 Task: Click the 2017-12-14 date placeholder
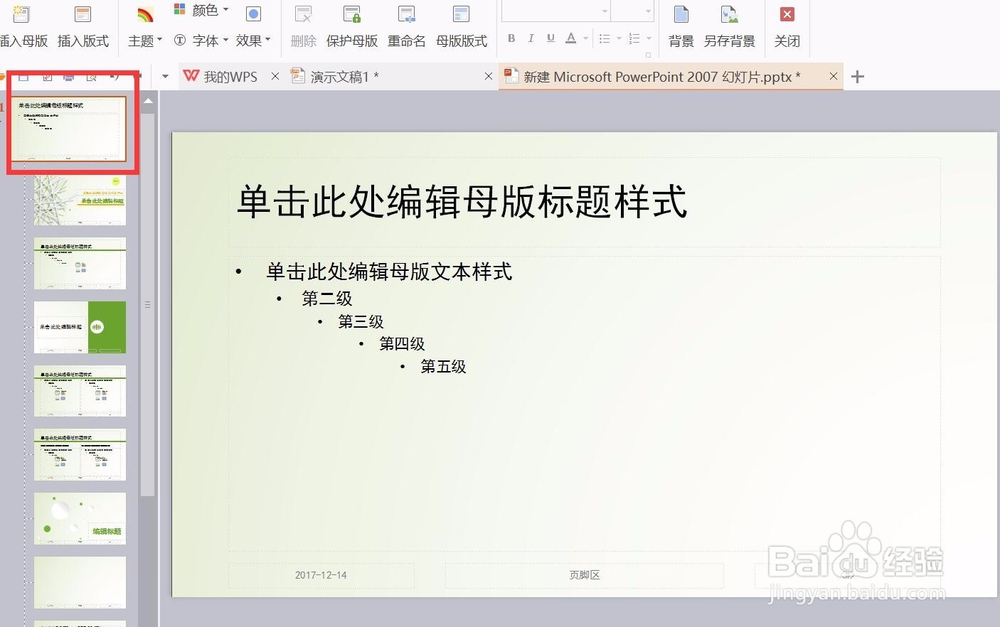pyautogui.click(x=321, y=575)
